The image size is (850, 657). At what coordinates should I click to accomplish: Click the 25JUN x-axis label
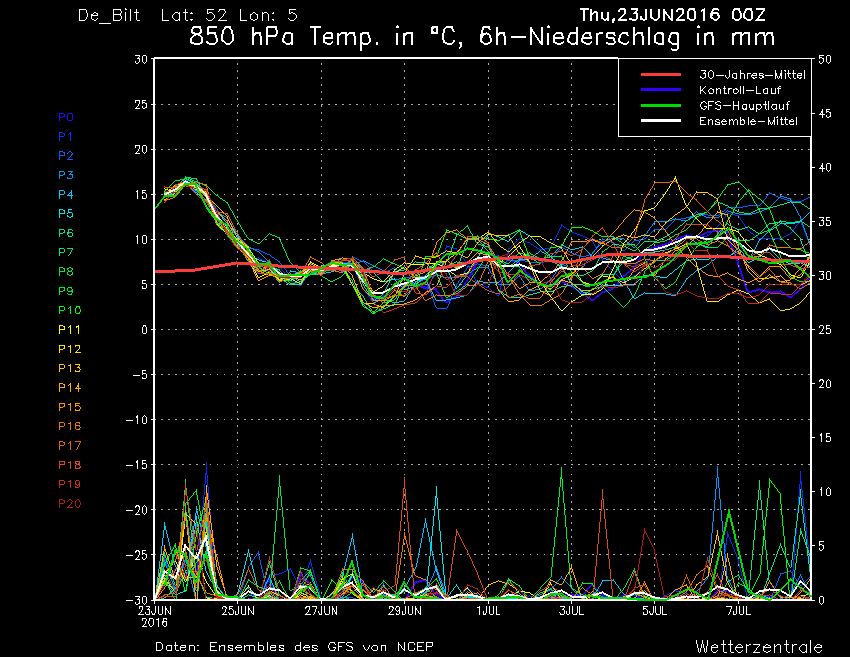tap(238, 611)
